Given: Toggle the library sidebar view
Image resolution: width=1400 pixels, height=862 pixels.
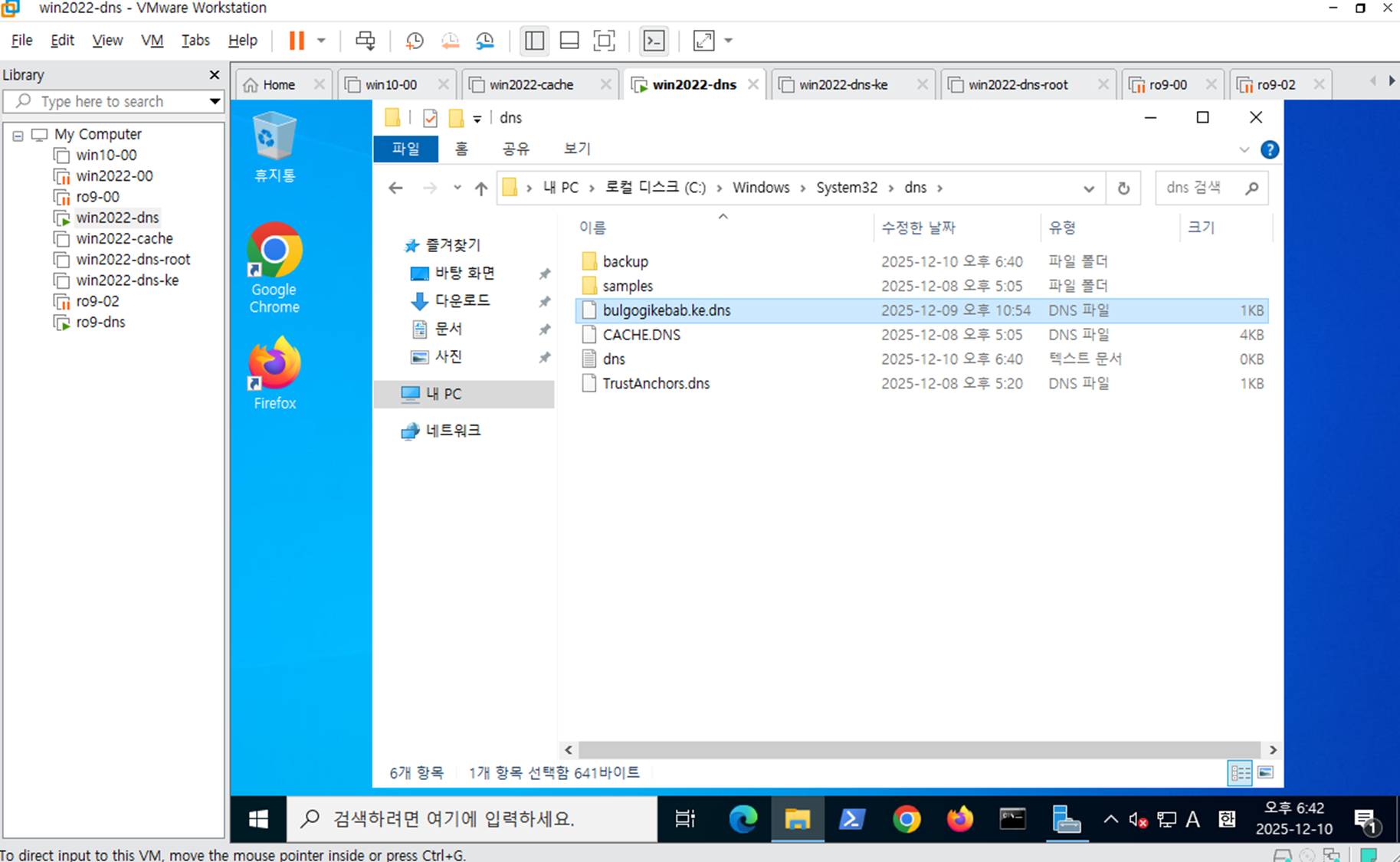Looking at the screenshot, I should pyautogui.click(x=534, y=41).
